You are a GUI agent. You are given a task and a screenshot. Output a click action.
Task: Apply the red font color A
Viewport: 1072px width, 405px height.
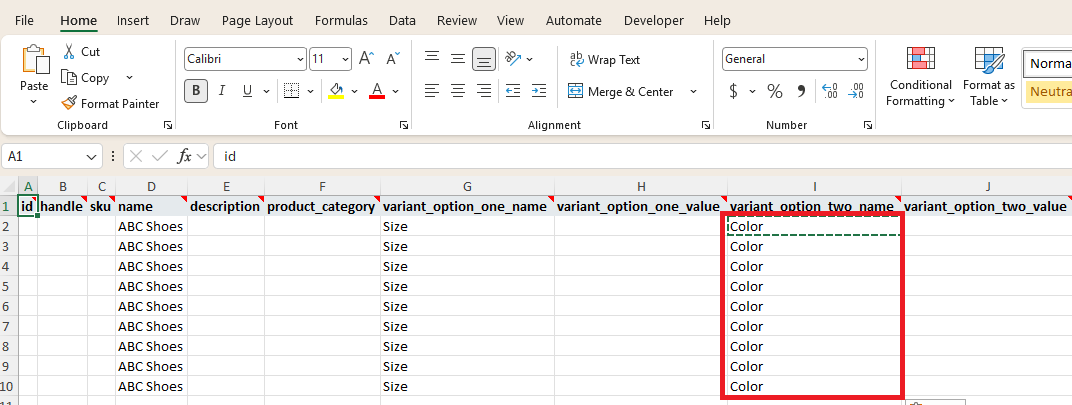click(x=377, y=90)
